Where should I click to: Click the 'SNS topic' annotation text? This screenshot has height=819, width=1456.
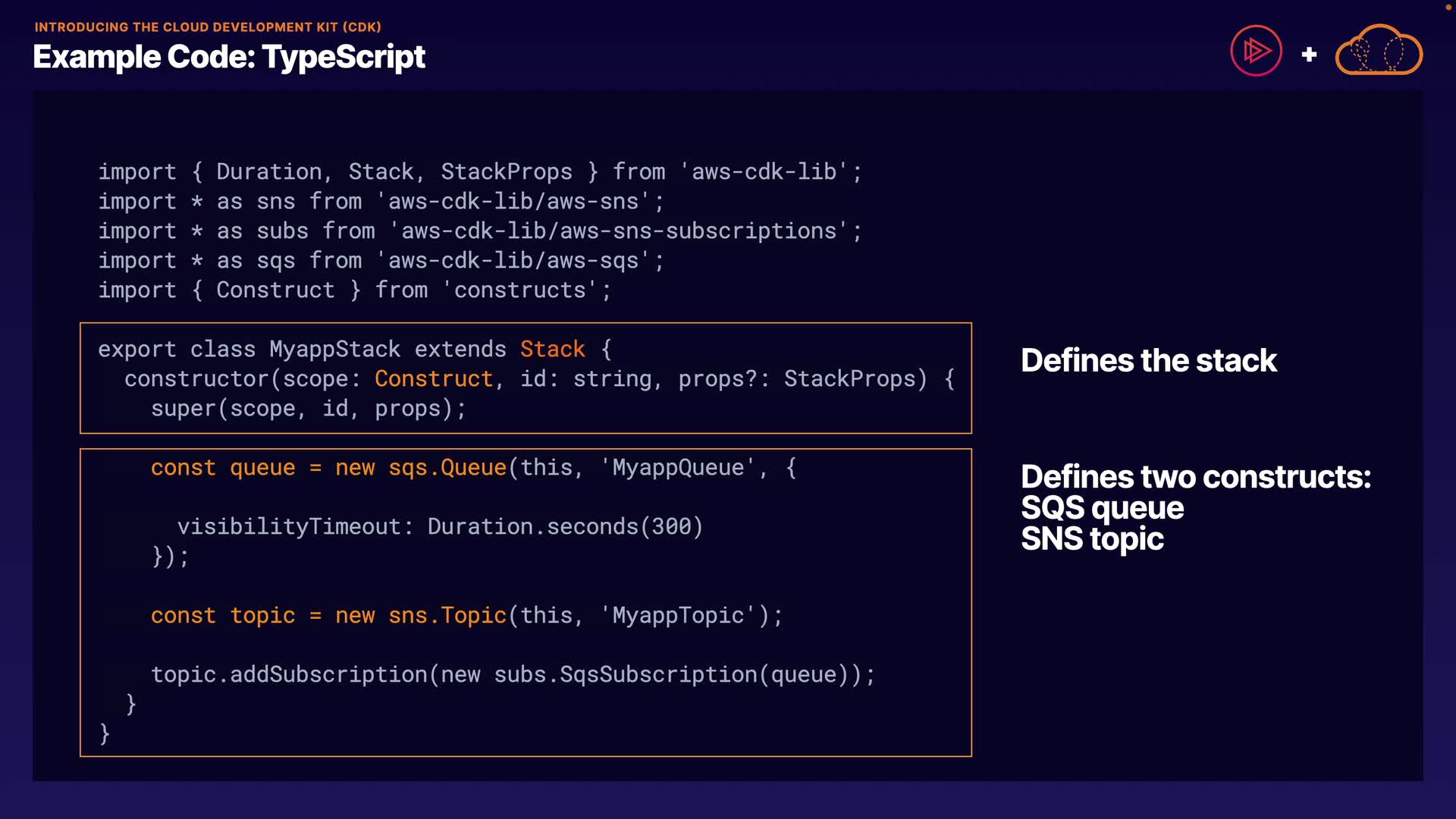(x=1091, y=539)
